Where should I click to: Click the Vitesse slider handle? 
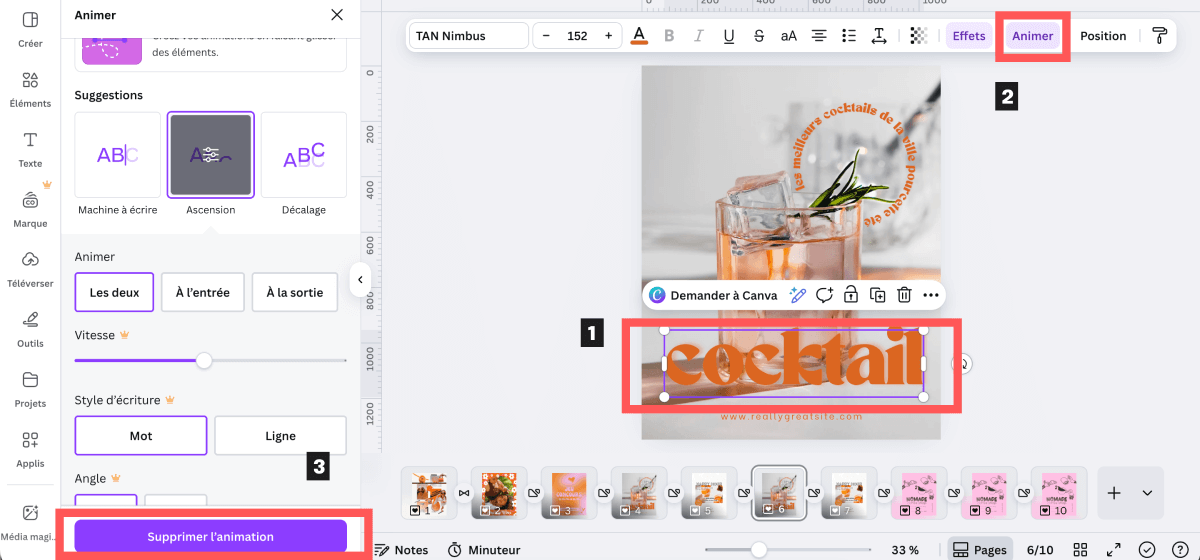coord(204,360)
